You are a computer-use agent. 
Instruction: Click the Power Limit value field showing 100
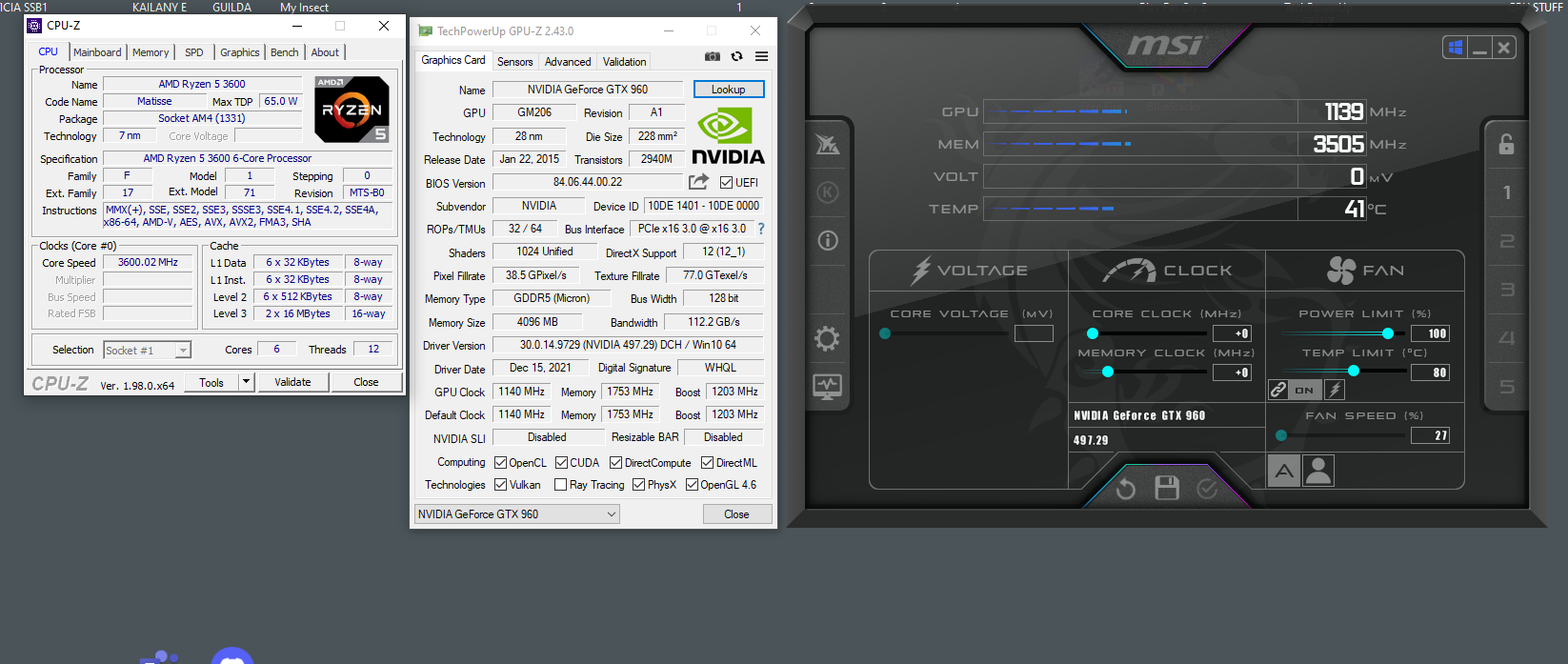pyautogui.click(x=1430, y=333)
